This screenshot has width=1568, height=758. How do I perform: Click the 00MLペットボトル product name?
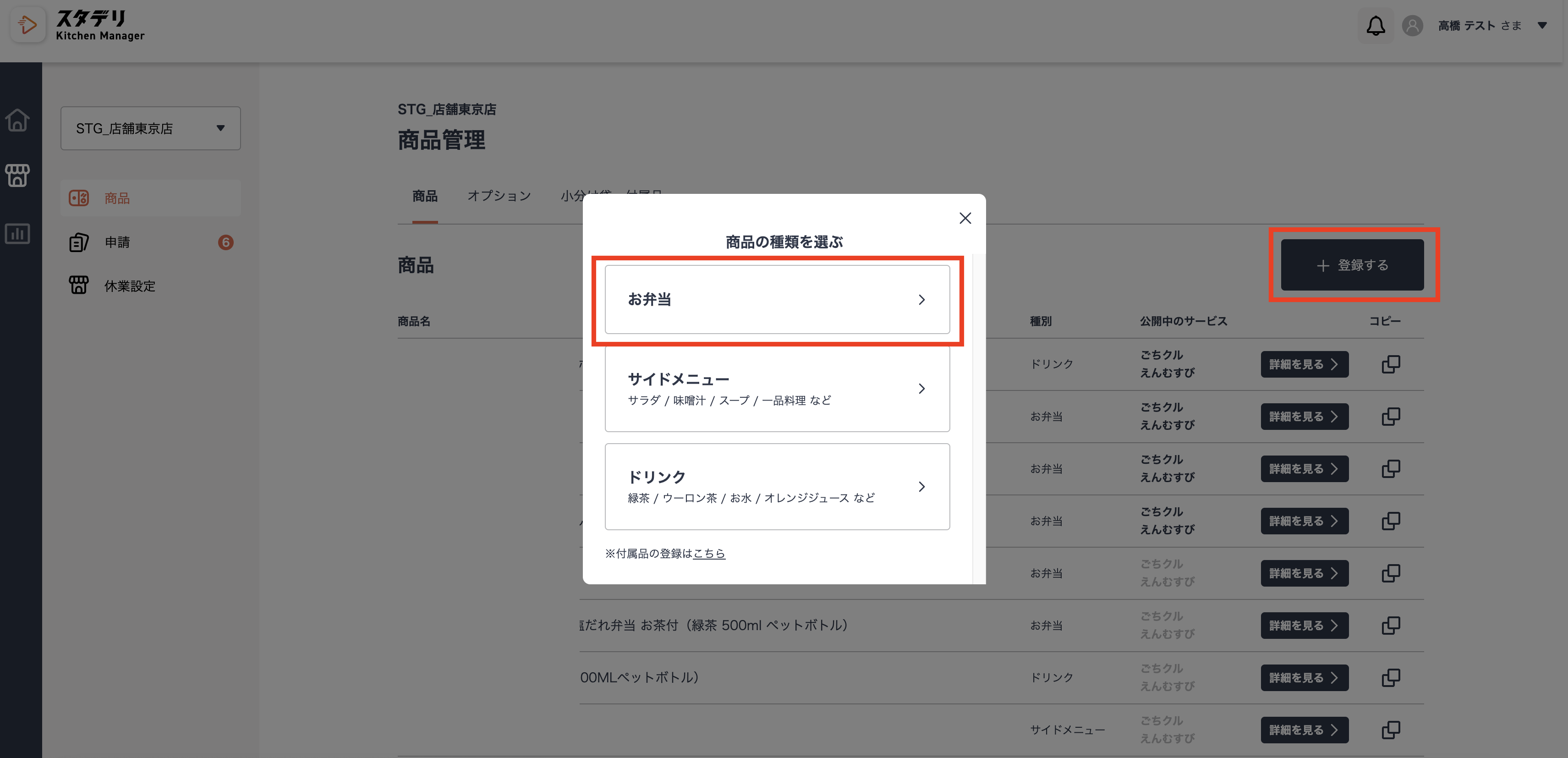[x=639, y=678]
